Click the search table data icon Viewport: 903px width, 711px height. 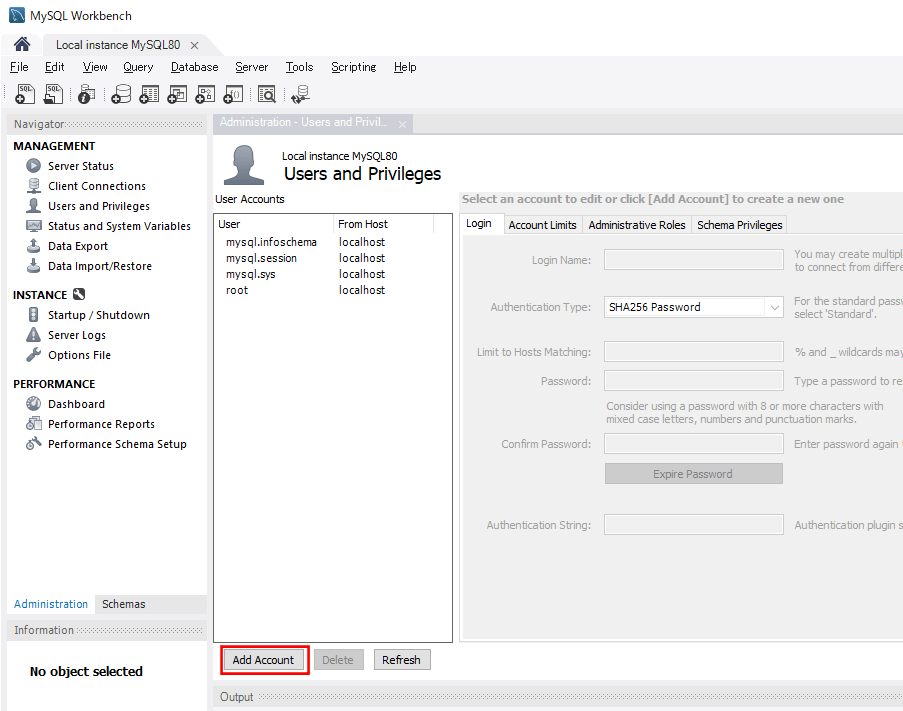point(266,94)
